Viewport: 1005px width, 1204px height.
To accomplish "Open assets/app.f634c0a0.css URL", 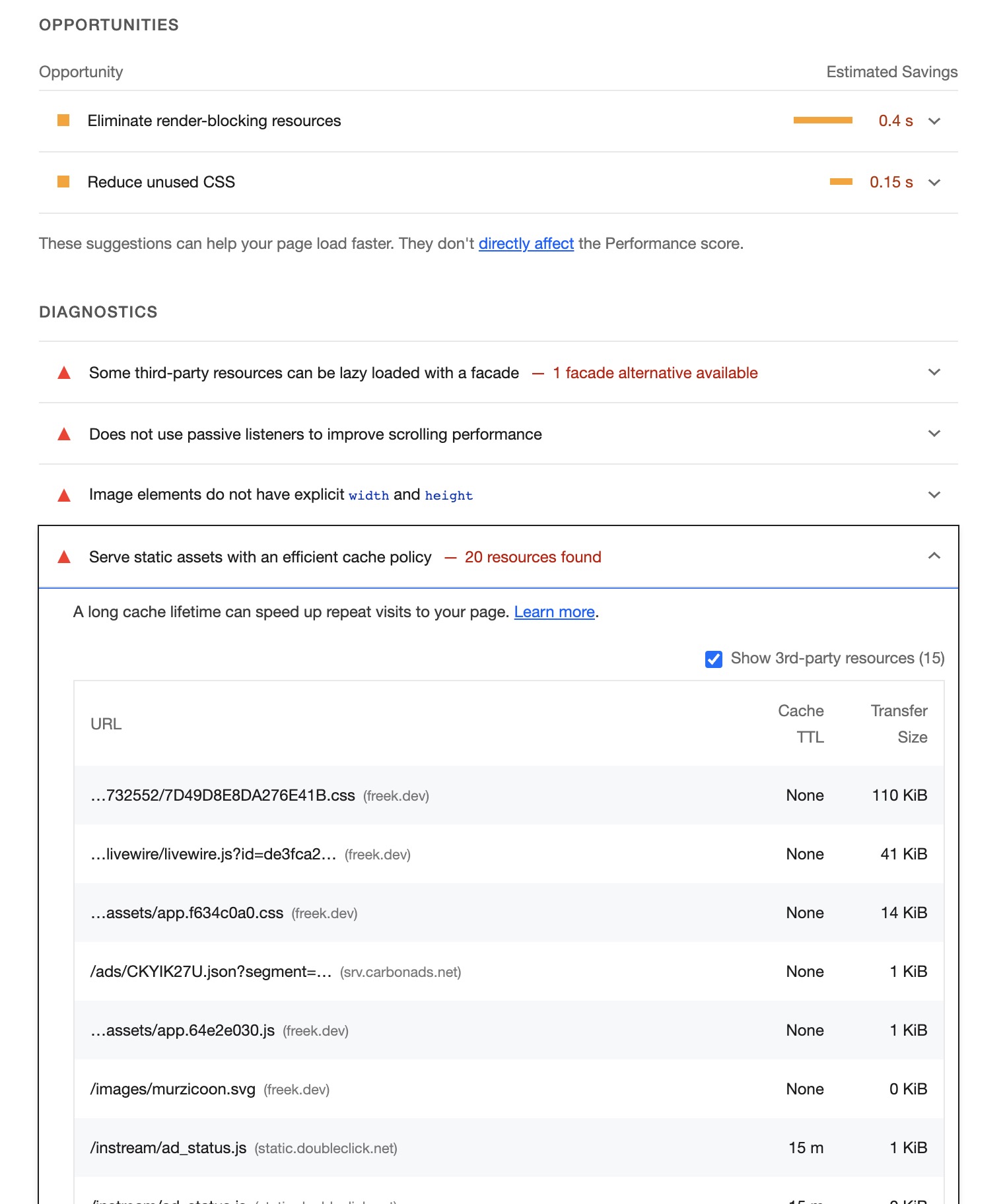I will [x=187, y=913].
